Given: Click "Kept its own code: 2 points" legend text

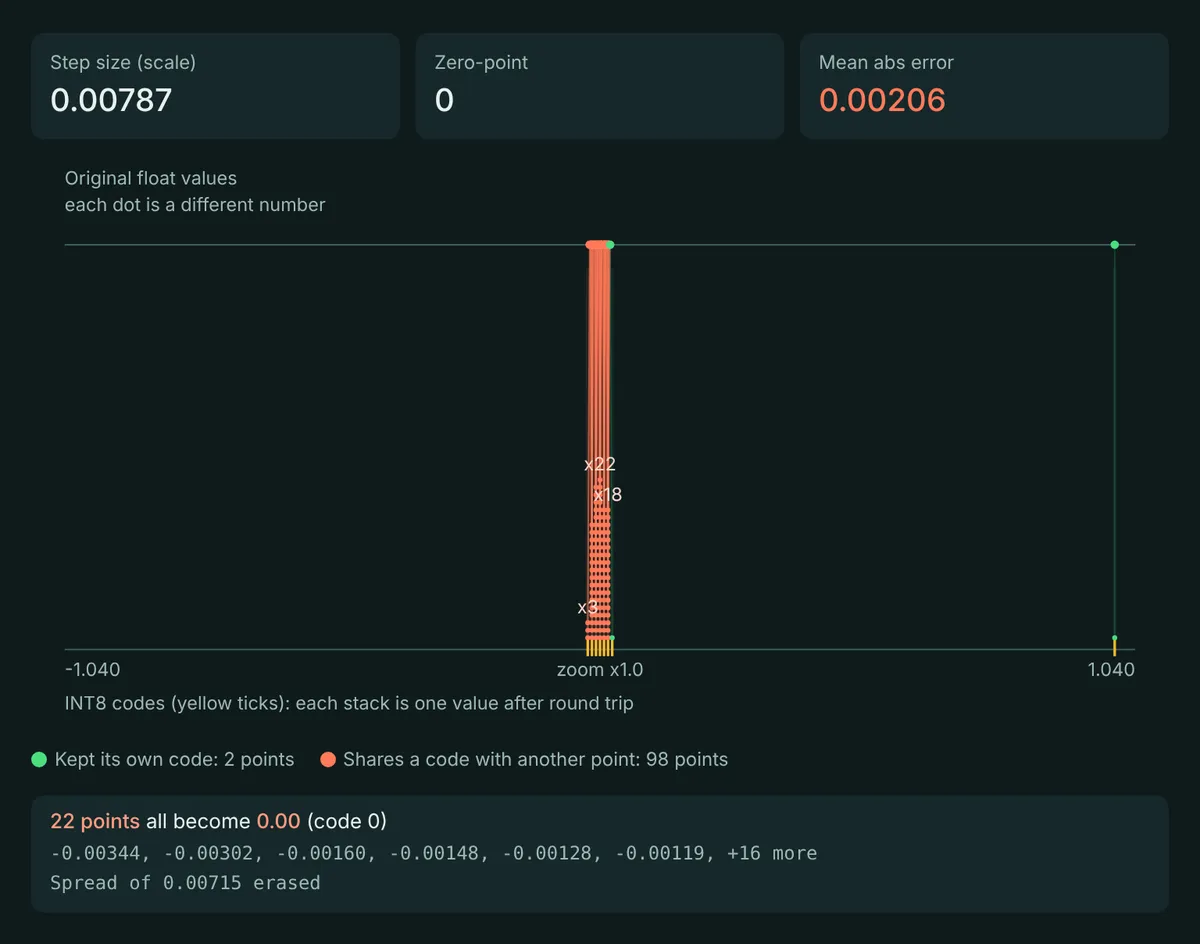Looking at the screenshot, I should pyautogui.click(x=175, y=760).
